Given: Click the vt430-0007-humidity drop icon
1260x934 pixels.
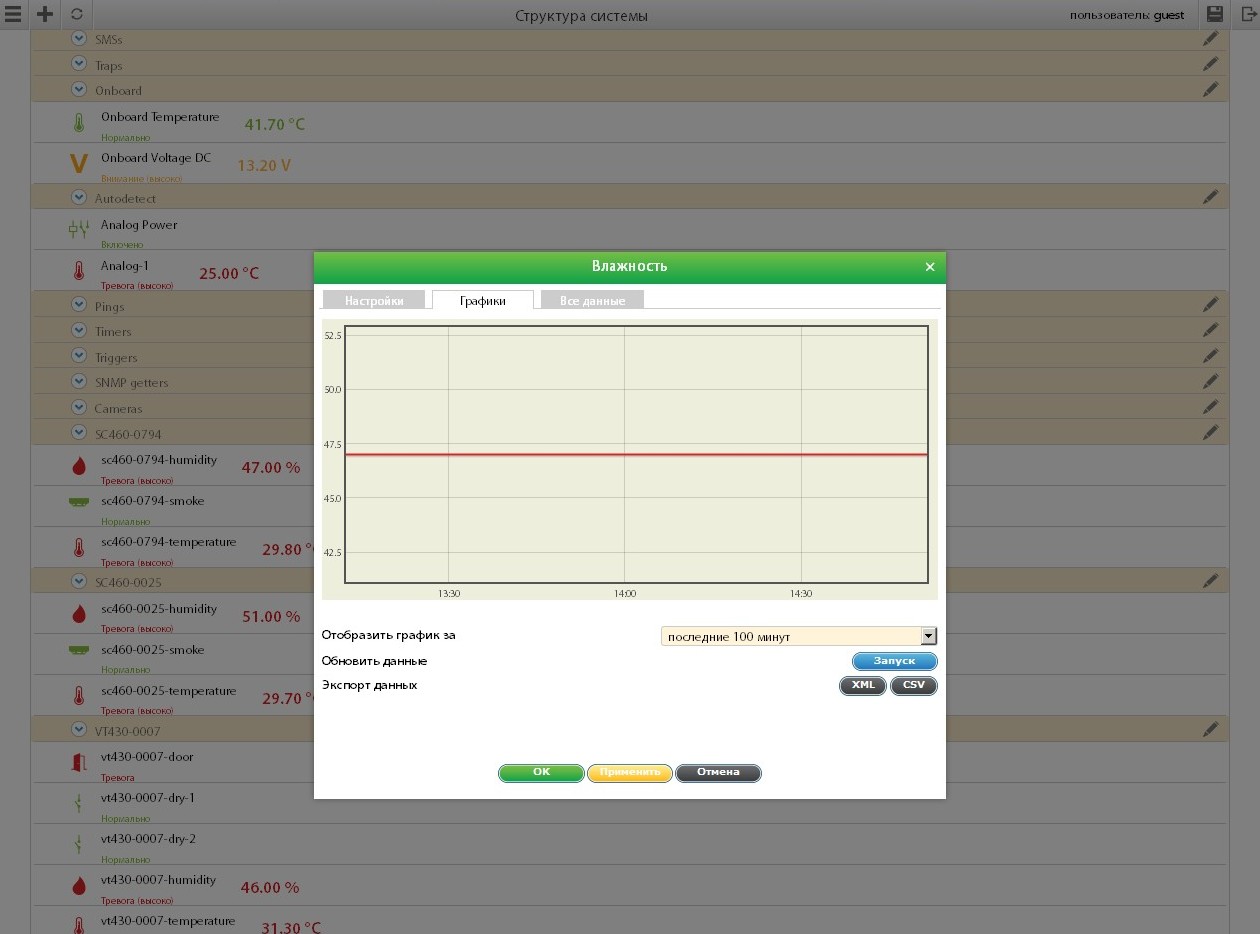Looking at the screenshot, I should pos(79,886).
